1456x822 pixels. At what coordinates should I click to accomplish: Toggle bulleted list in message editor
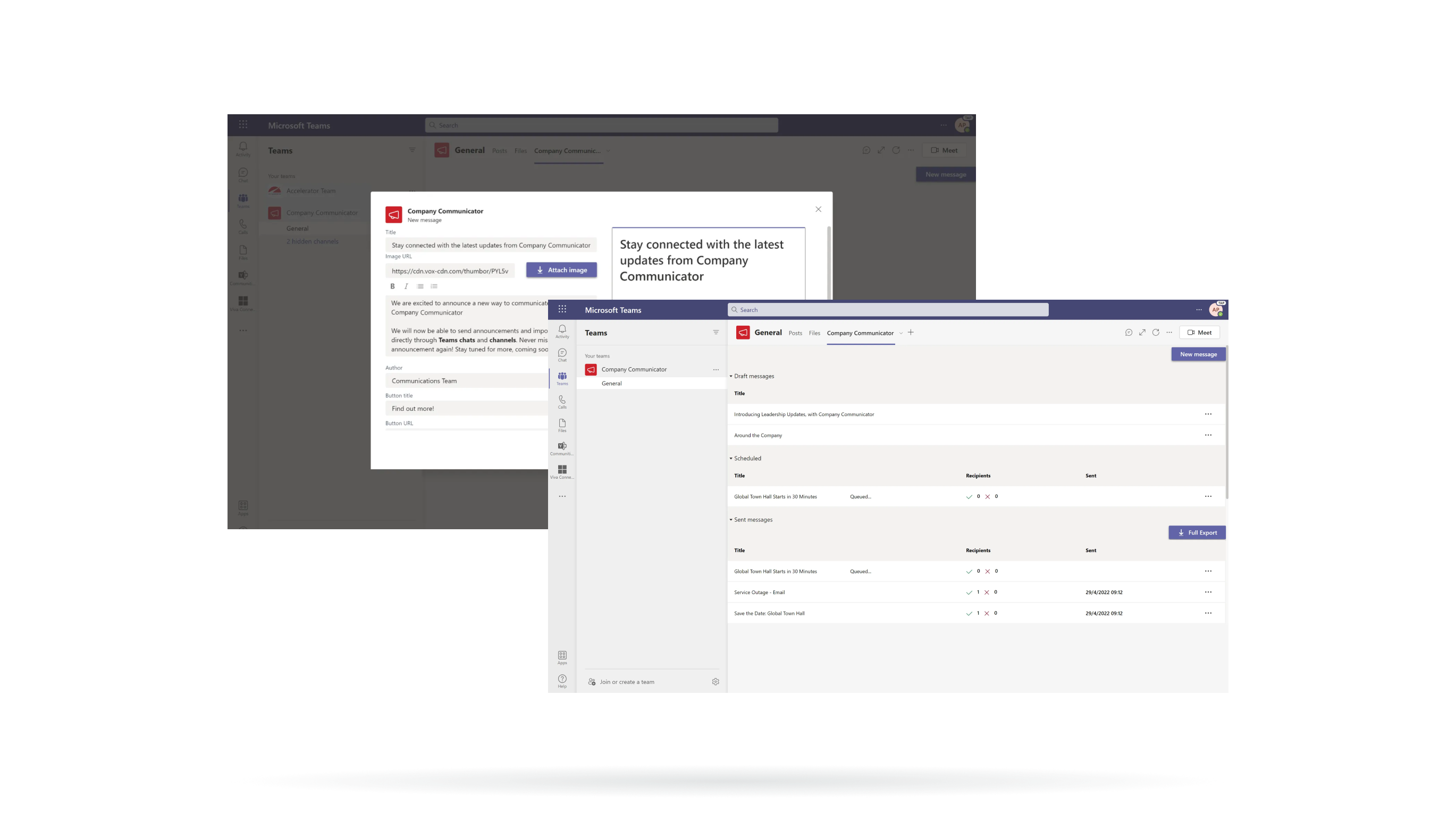coord(420,286)
